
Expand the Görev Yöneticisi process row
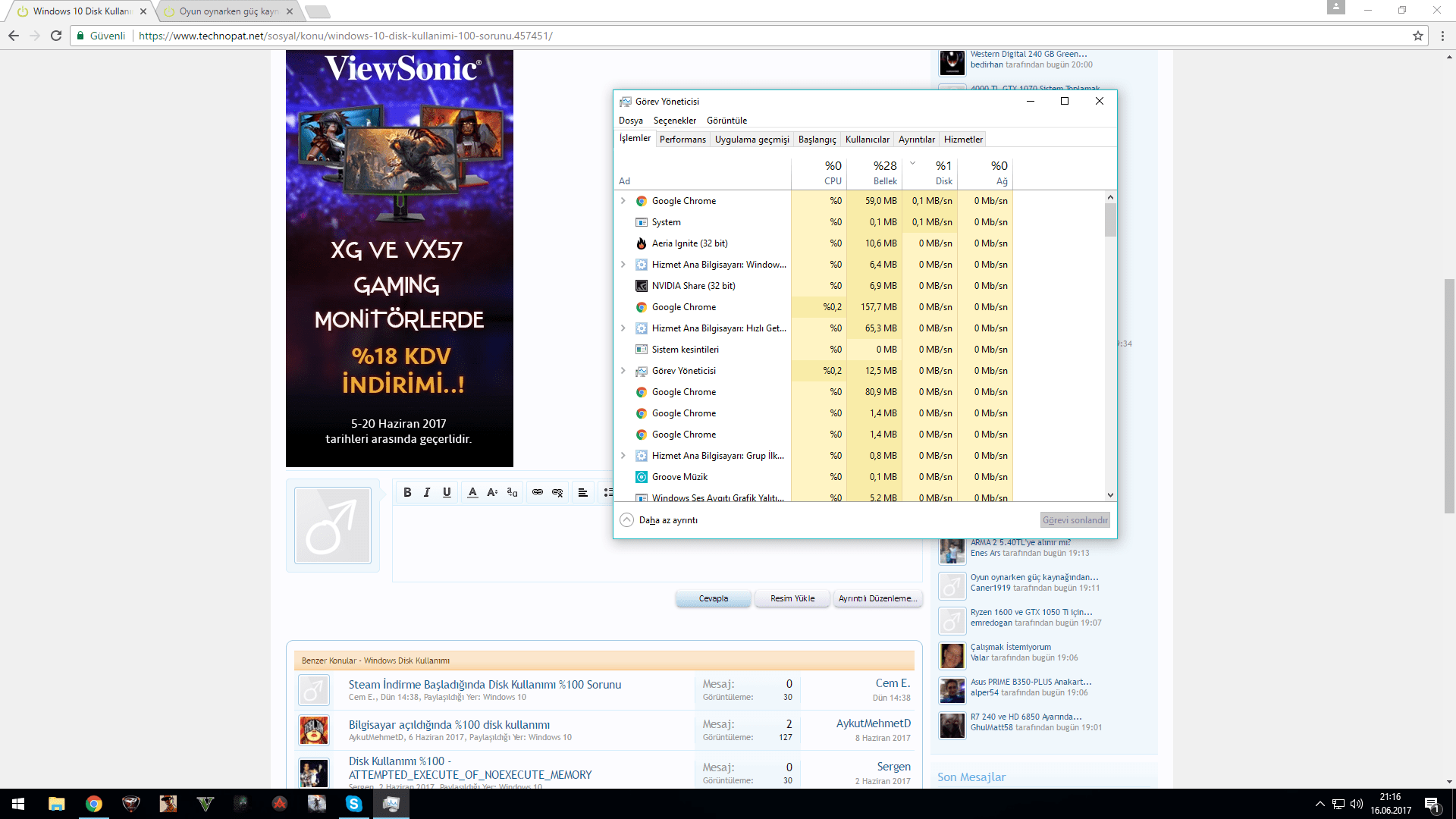click(x=623, y=371)
